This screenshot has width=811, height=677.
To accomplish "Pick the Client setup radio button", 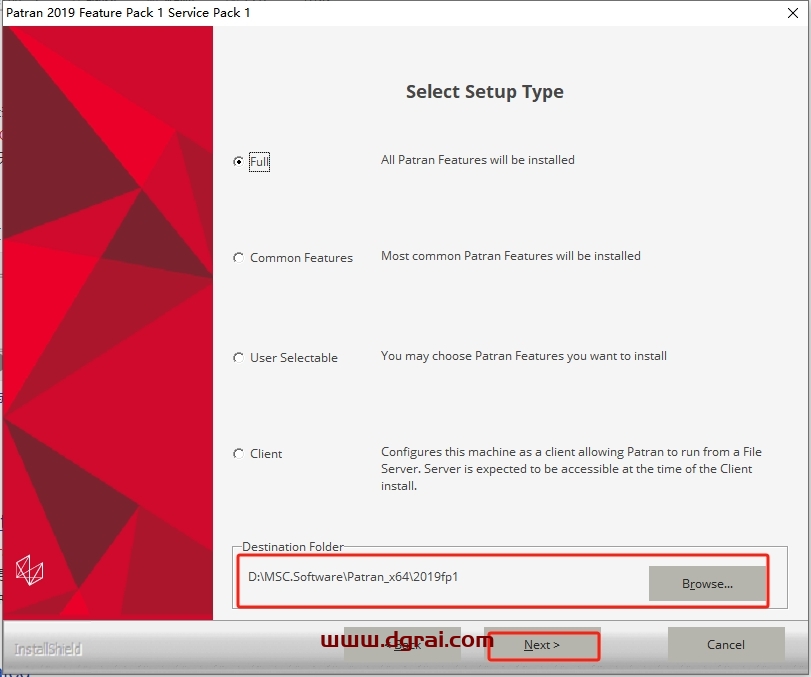I will point(238,454).
